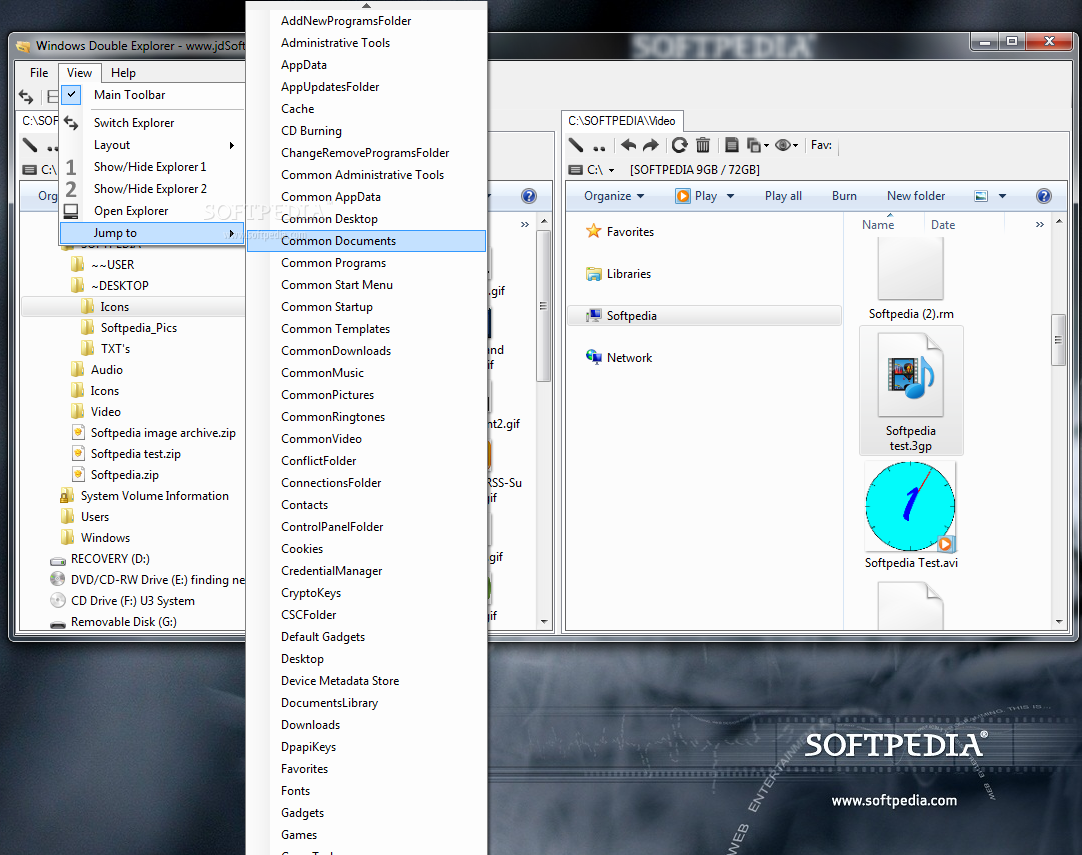Viewport: 1082px width, 855px height.
Task: Click the DVD/CD-RW Drive (E:) disc icon
Action: pos(58,579)
